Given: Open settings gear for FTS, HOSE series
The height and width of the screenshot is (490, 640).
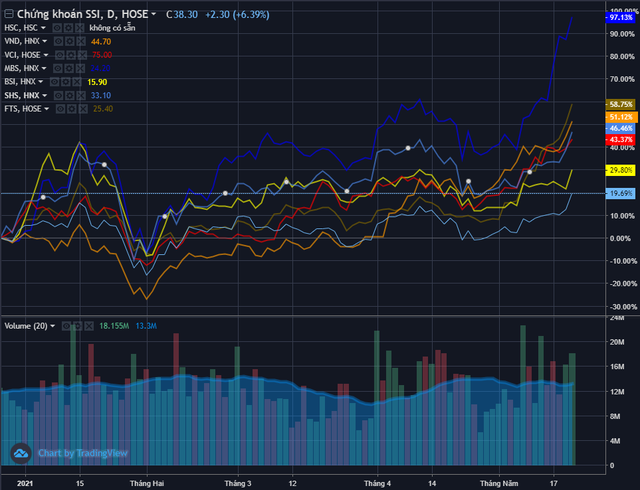Looking at the screenshot, I should pos(72,109).
